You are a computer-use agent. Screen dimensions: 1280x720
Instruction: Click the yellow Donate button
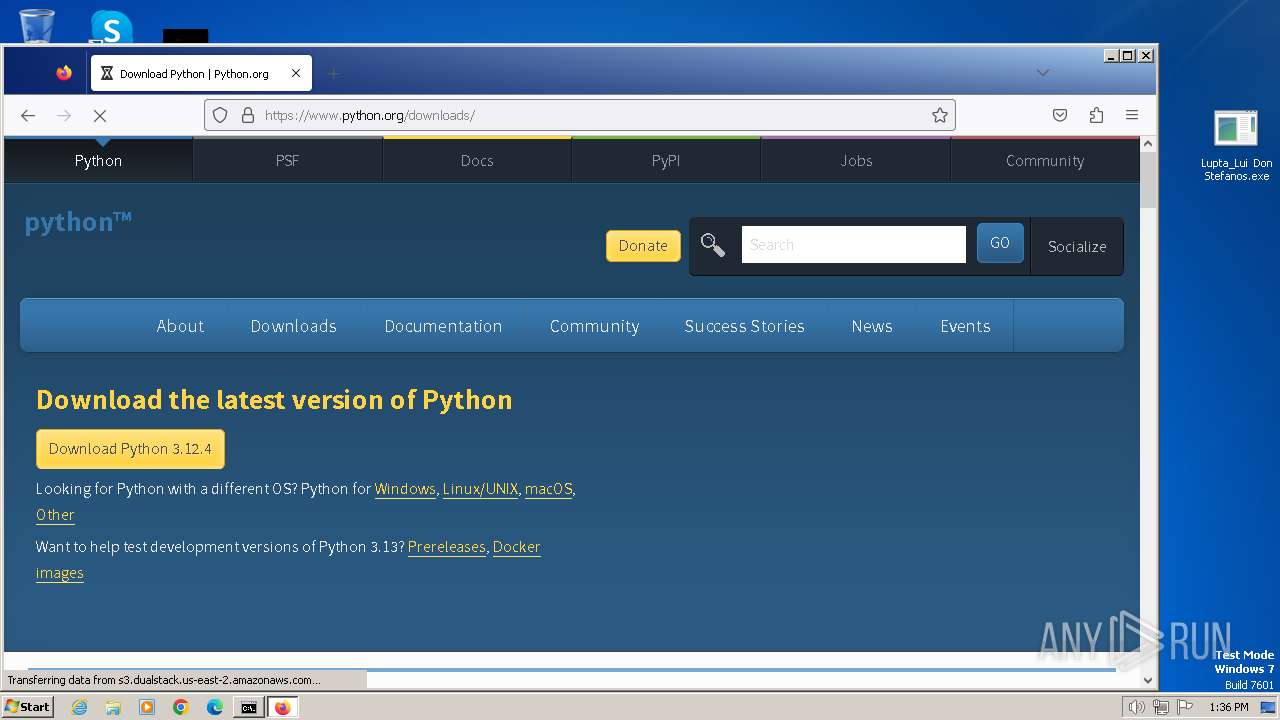pyautogui.click(x=643, y=245)
